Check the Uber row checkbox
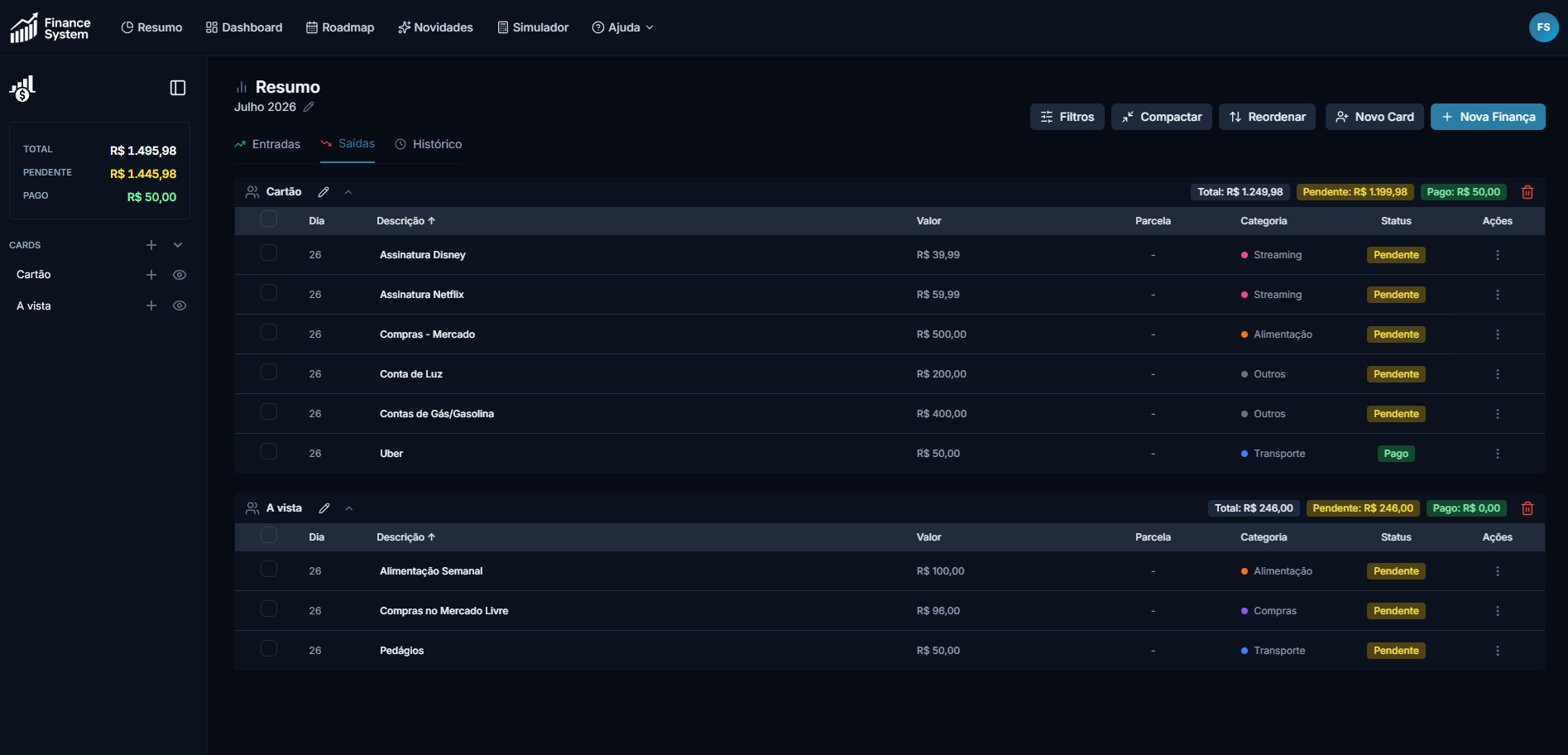1568x755 pixels. tap(269, 451)
